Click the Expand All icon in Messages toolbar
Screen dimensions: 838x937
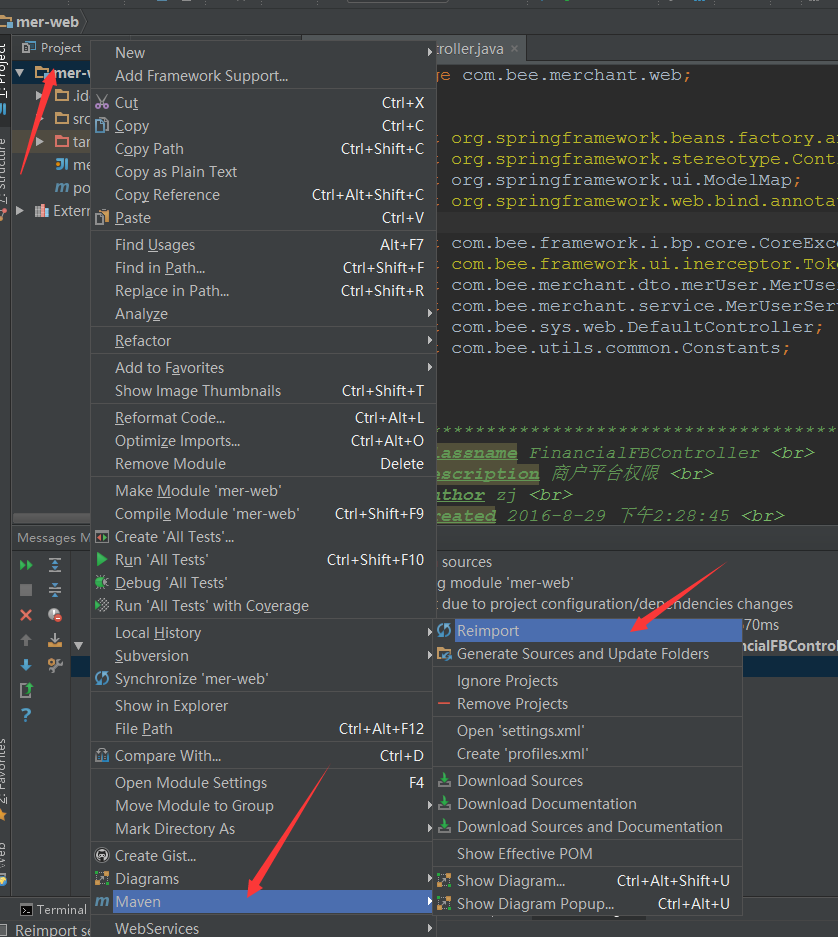55,565
